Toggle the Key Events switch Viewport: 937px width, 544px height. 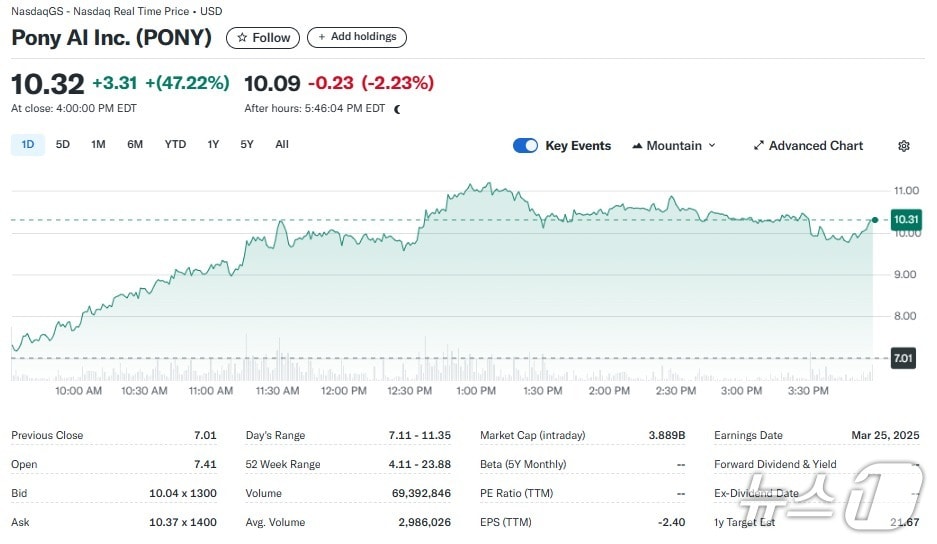(525, 145)
